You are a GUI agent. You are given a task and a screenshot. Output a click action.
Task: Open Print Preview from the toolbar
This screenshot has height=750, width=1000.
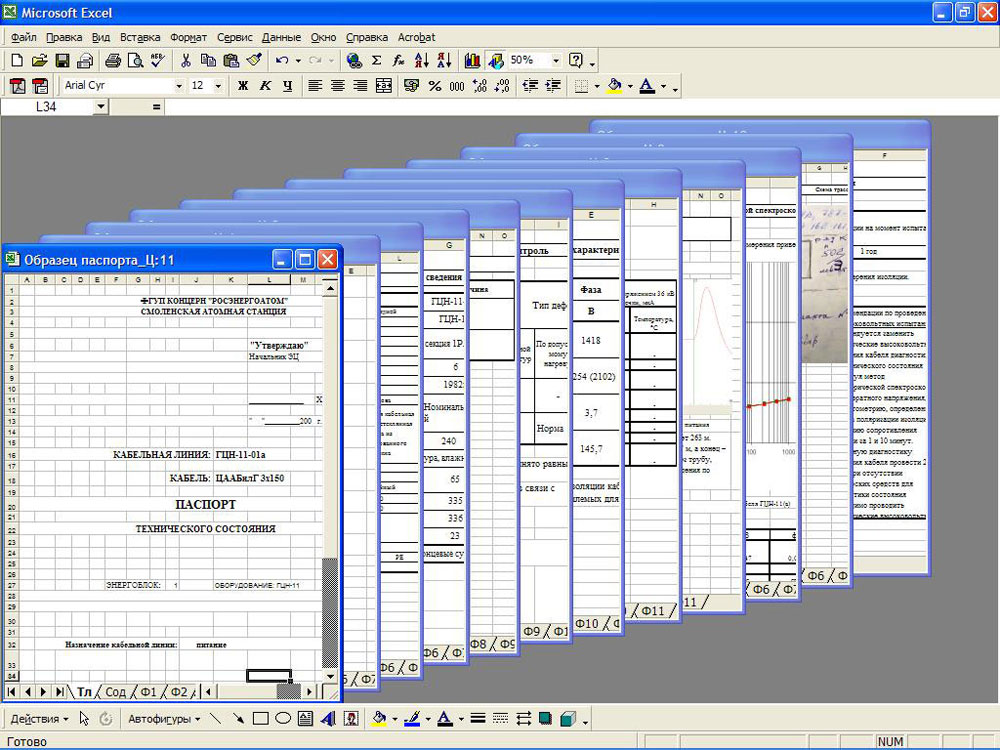135,61
